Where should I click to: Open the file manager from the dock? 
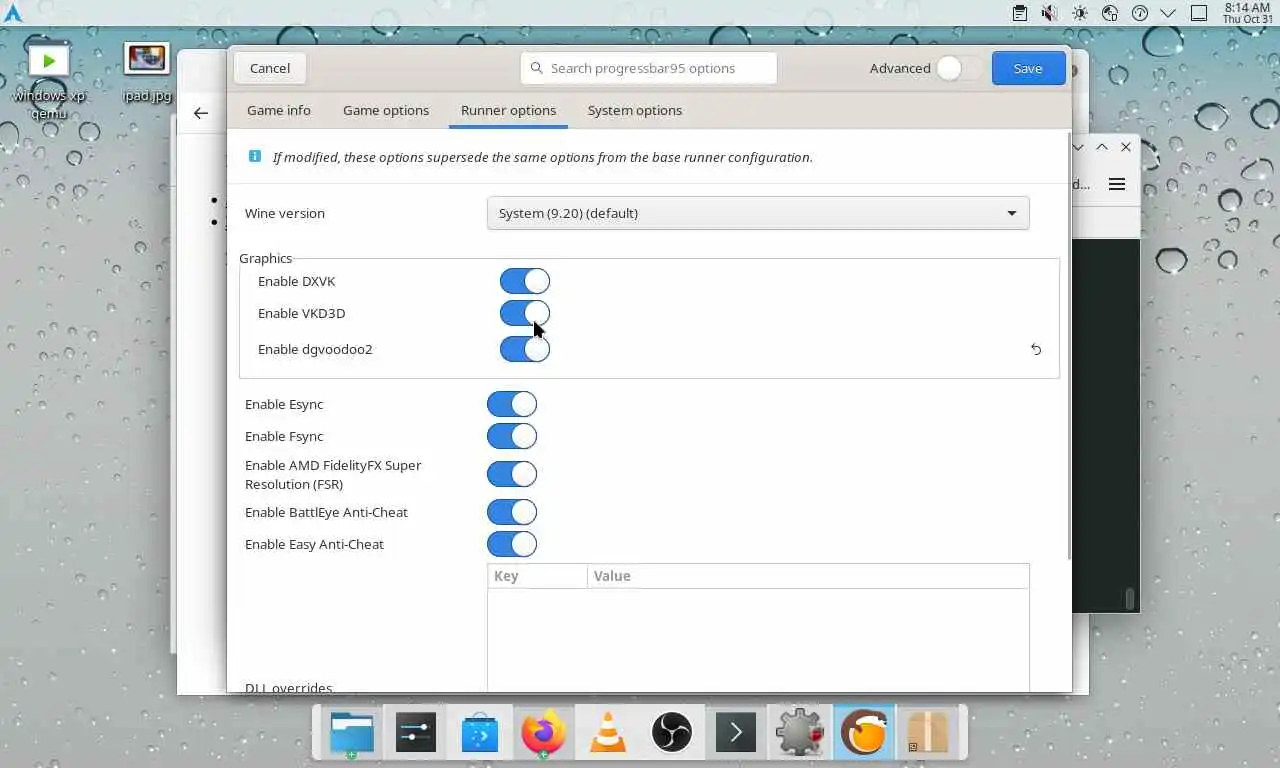pyautogui.click(x=352, y=733)
